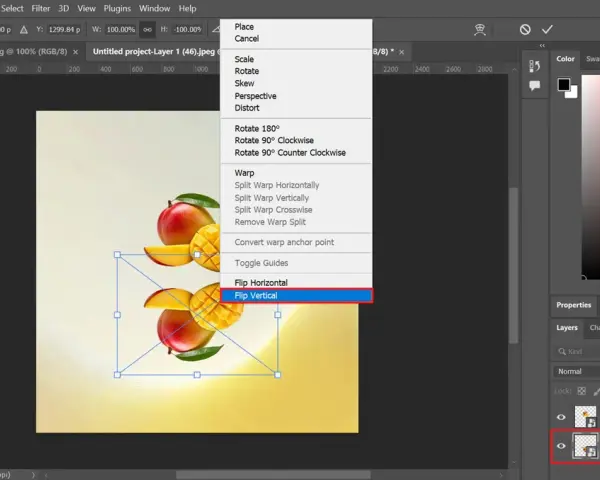Select Cancel in the context menu
This screenshot has width=600, height=480.
[296, 39]
